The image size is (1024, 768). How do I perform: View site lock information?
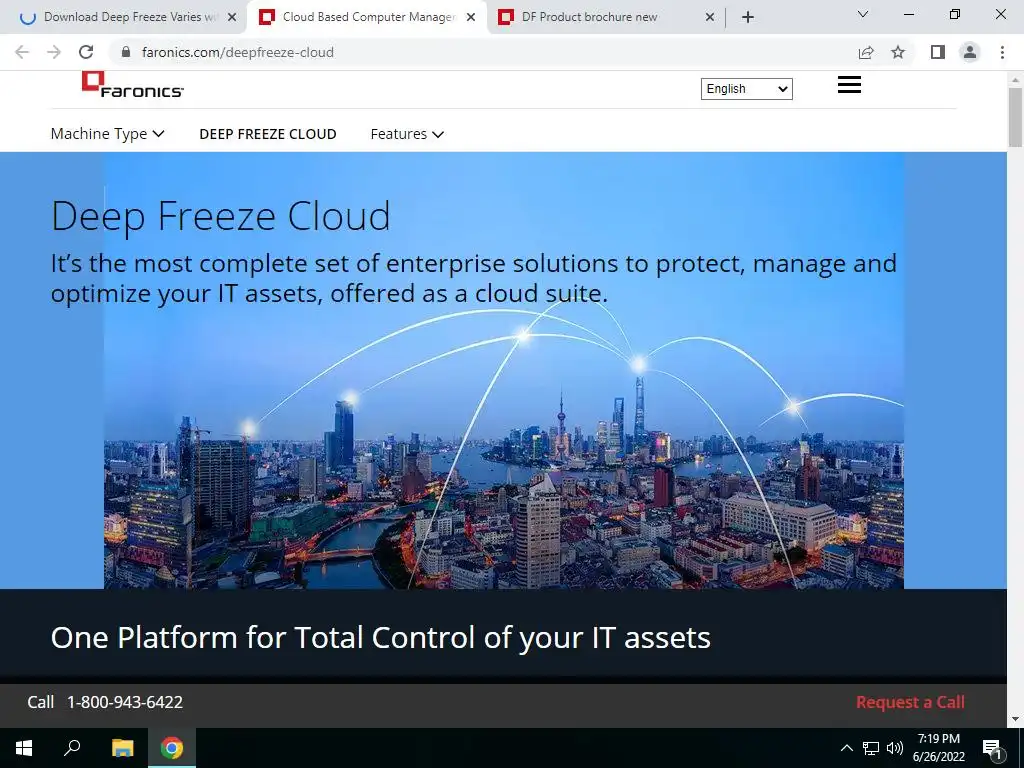click(x=126, y=52)
